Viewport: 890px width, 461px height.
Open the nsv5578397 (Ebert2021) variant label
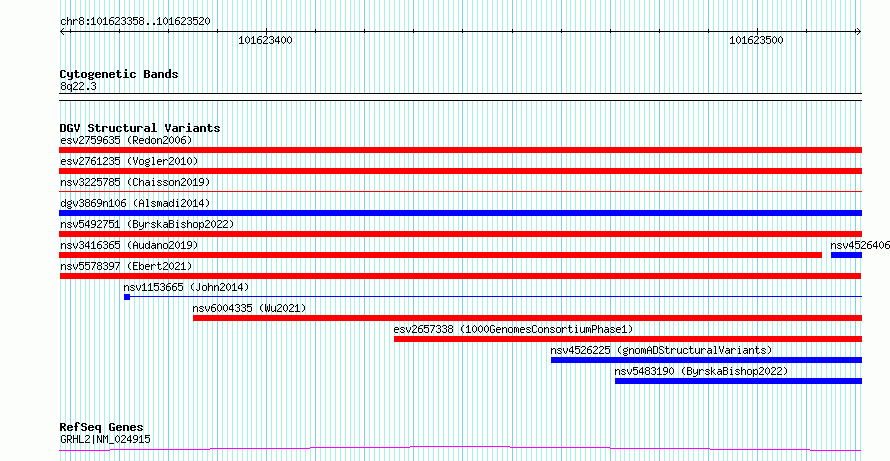pyautogui.click(x=126, y=266)
